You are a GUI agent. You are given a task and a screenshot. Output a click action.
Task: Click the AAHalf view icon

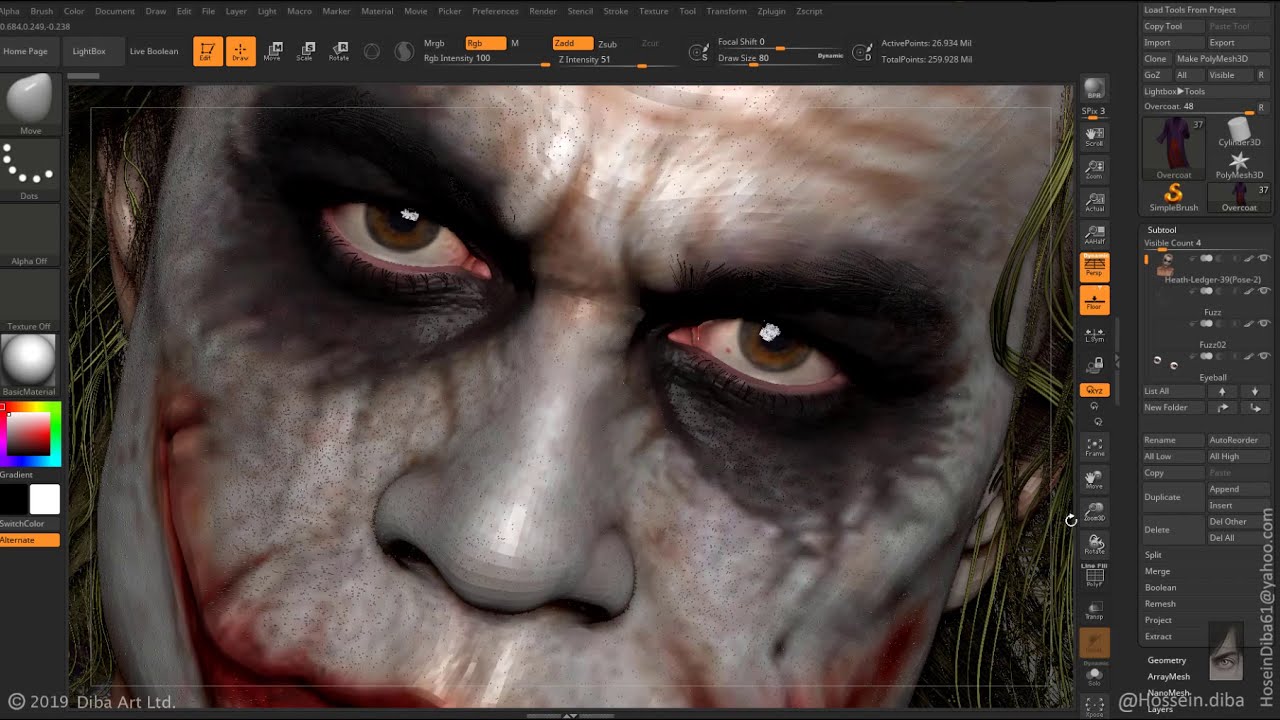click(x=1094, y=235)
